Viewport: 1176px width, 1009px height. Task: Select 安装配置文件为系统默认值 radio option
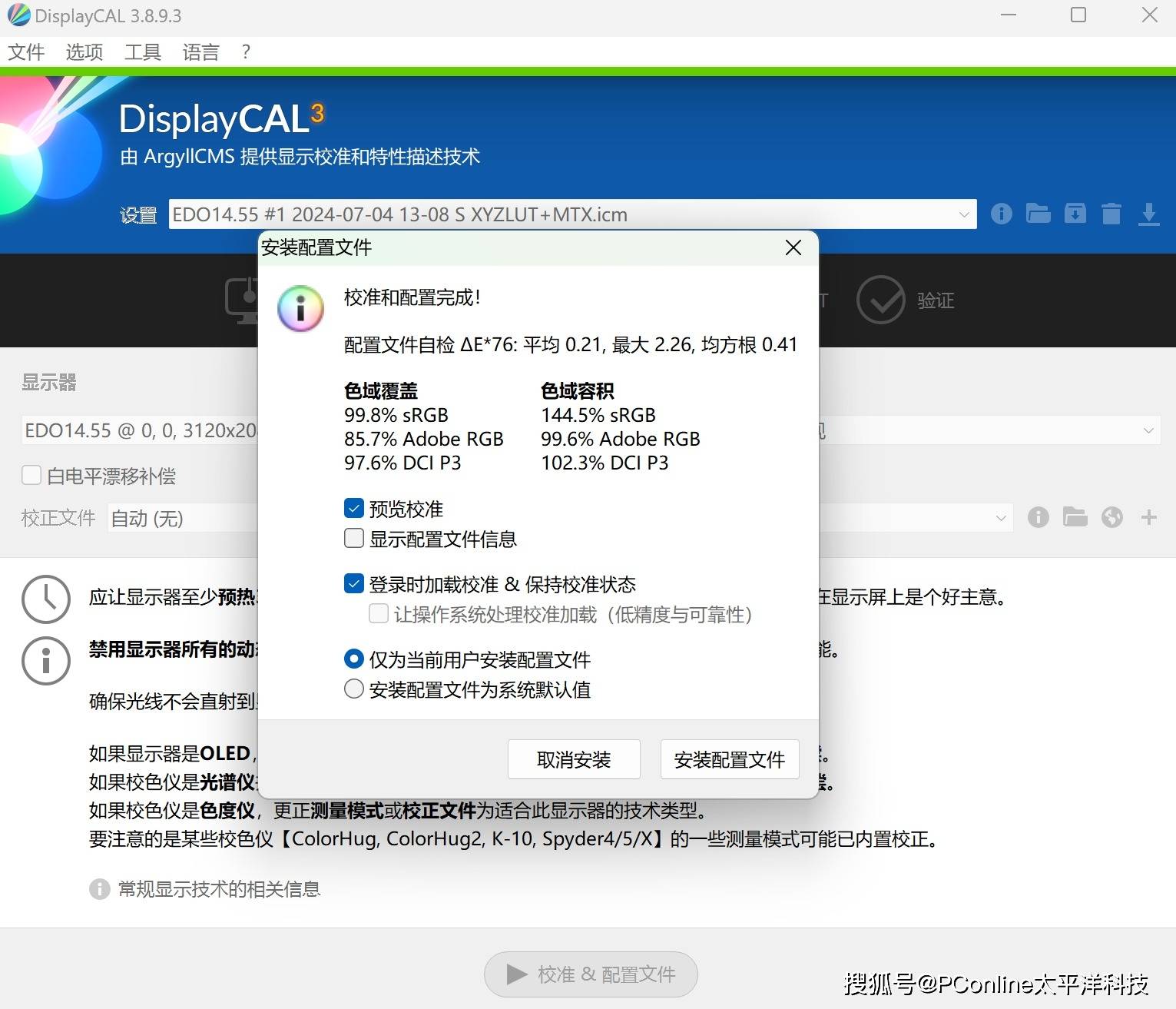[x=354, y=689]
